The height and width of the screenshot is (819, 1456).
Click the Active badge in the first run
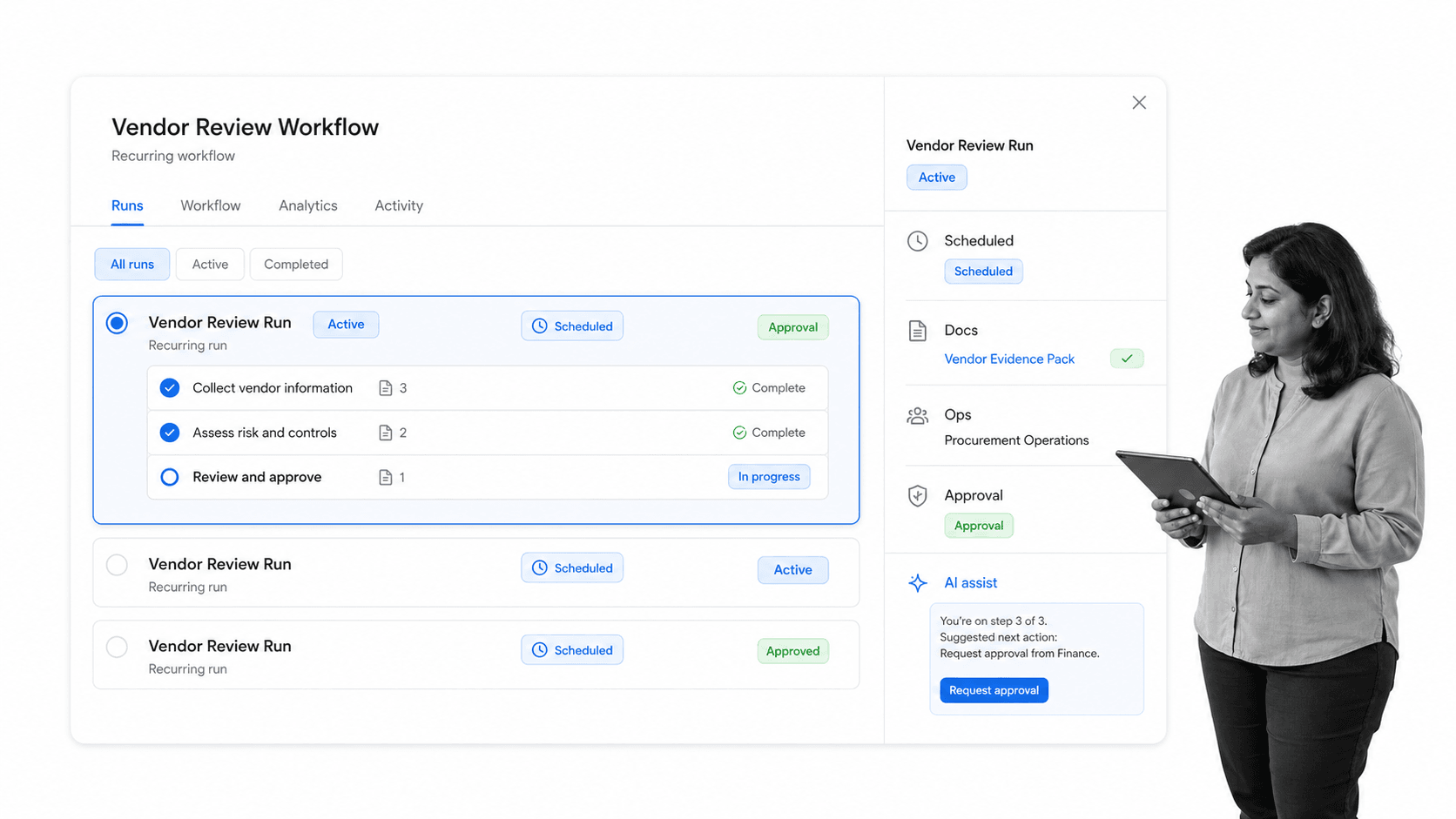point(346,325)
